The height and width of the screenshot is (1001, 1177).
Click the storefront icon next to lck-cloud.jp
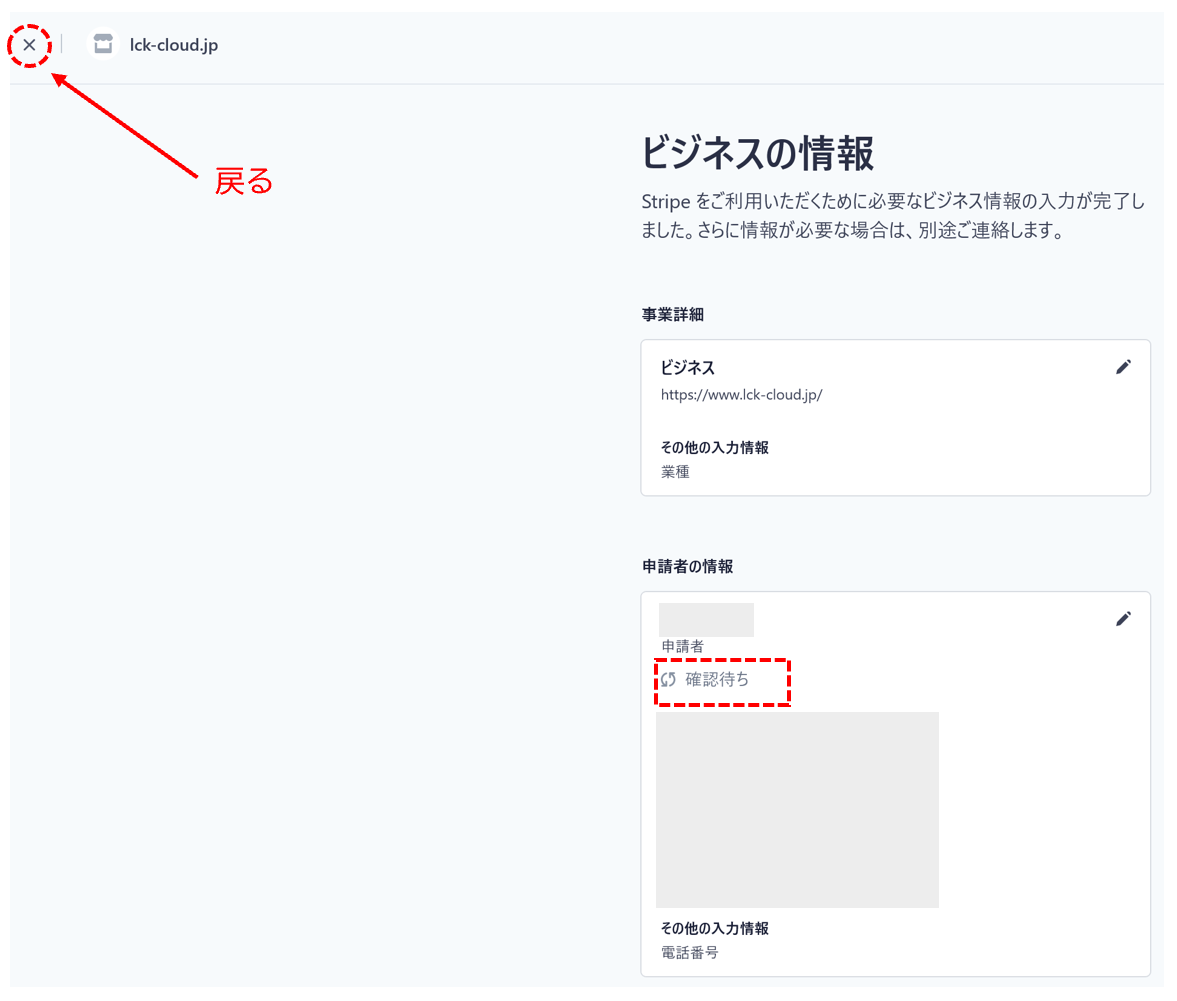coord(103,44)
